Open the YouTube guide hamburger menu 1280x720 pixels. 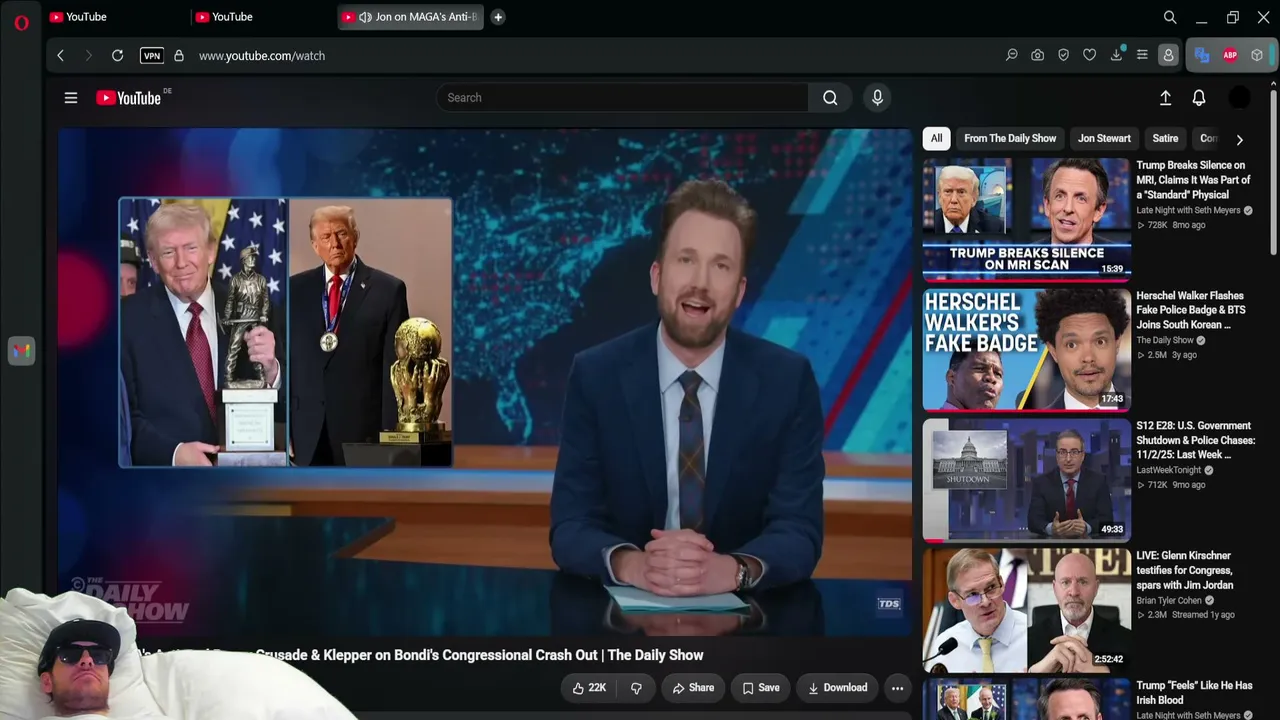(x=71, y=98)
